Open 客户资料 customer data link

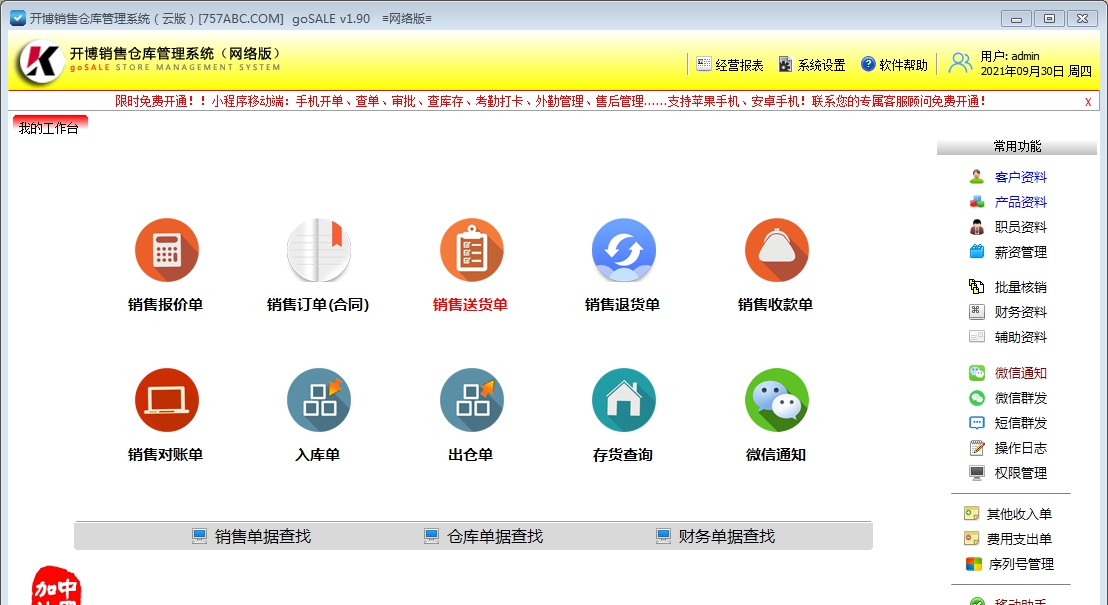(1021, 177)
